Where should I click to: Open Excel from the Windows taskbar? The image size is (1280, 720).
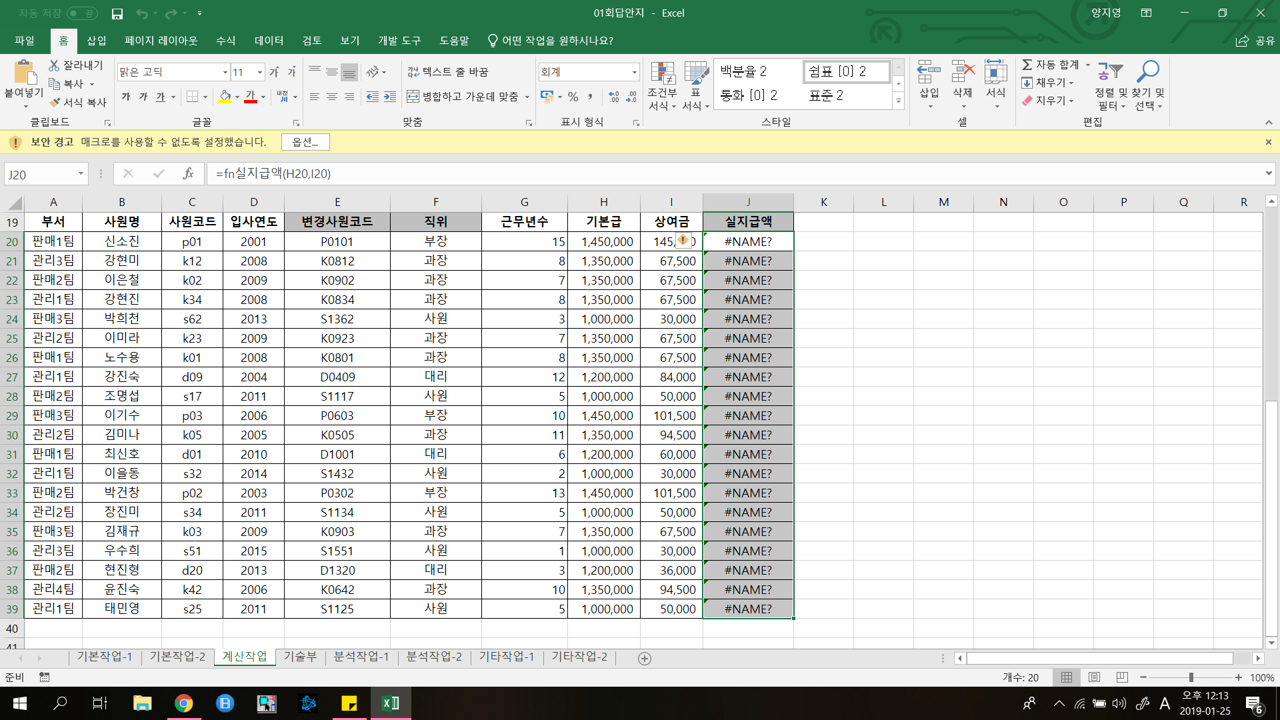pyautogui.click(x=390, y=703)
